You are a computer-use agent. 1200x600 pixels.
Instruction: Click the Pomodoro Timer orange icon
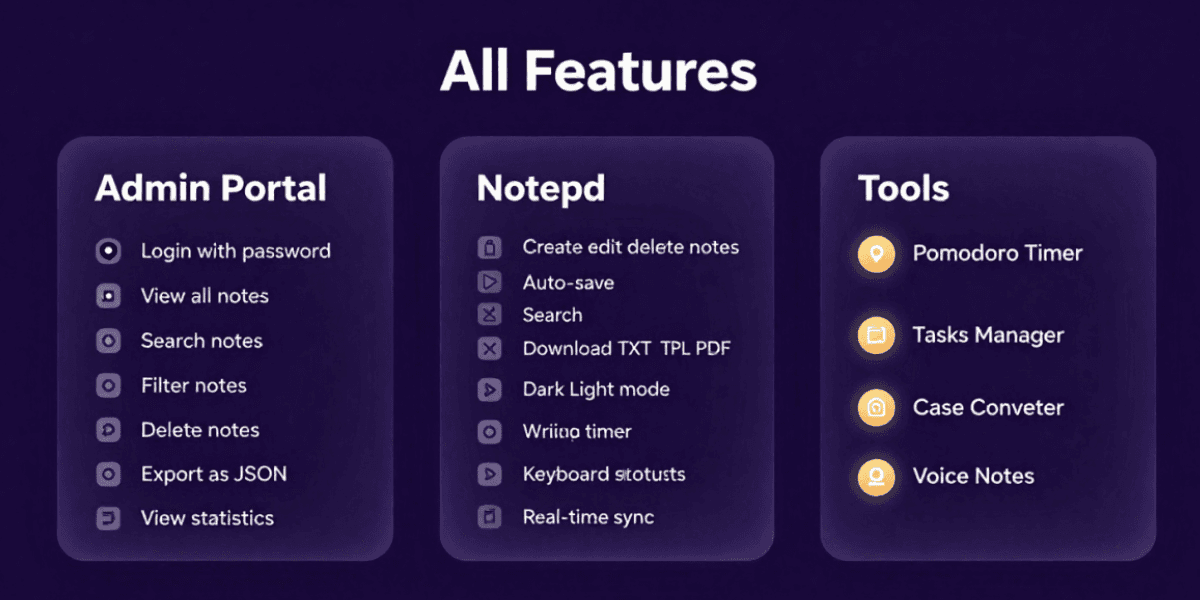pos(876,254)
